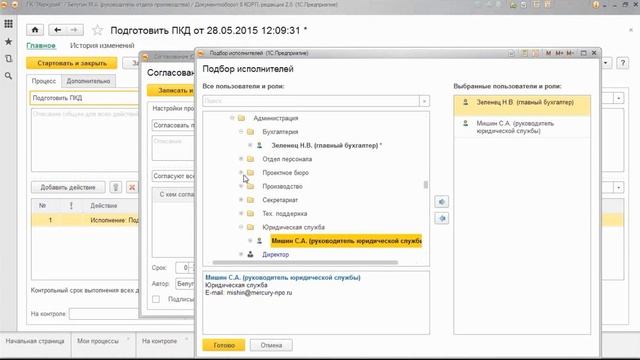Add document to favorites star
Viewport: 640px width, 360px height.
pos(98,30)
